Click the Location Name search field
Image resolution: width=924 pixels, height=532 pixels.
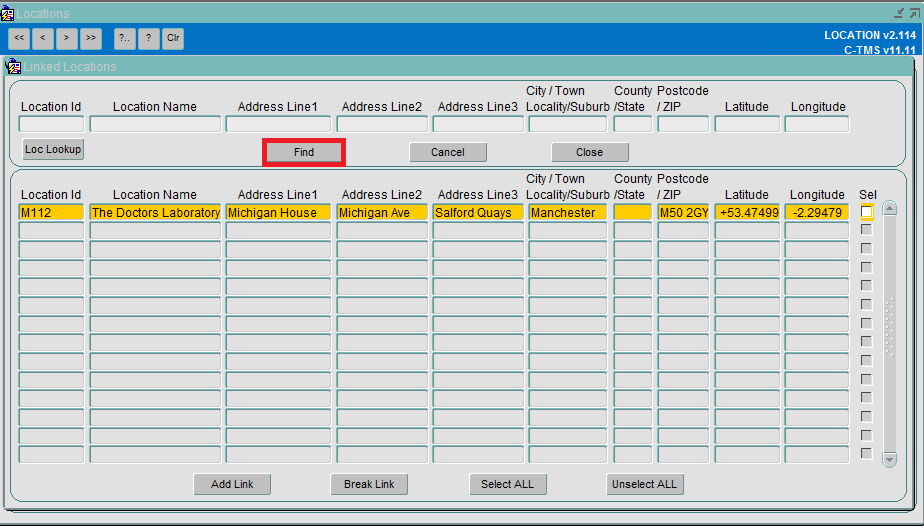[155, 124]
